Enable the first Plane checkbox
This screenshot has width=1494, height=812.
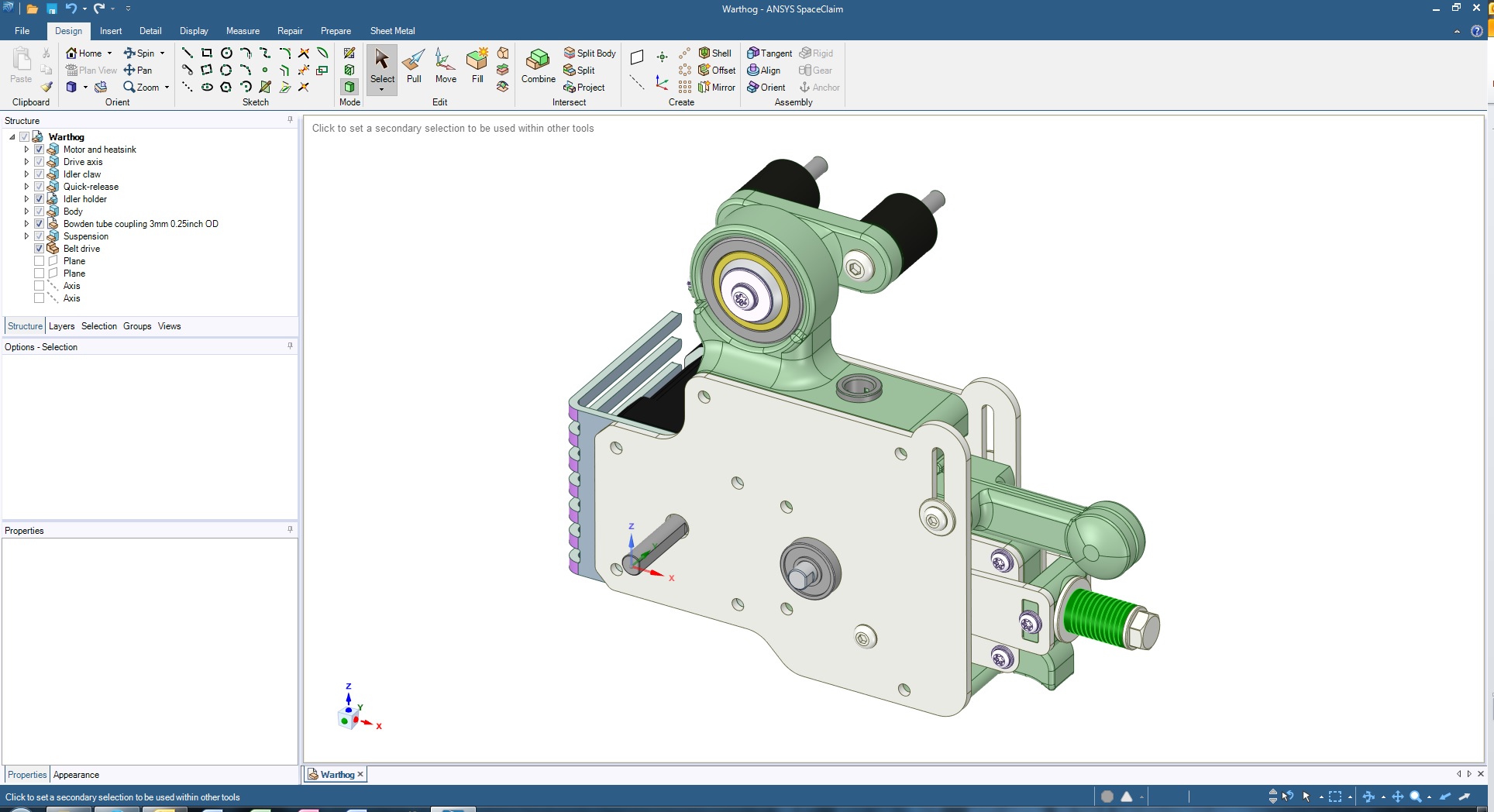(39, 261)
